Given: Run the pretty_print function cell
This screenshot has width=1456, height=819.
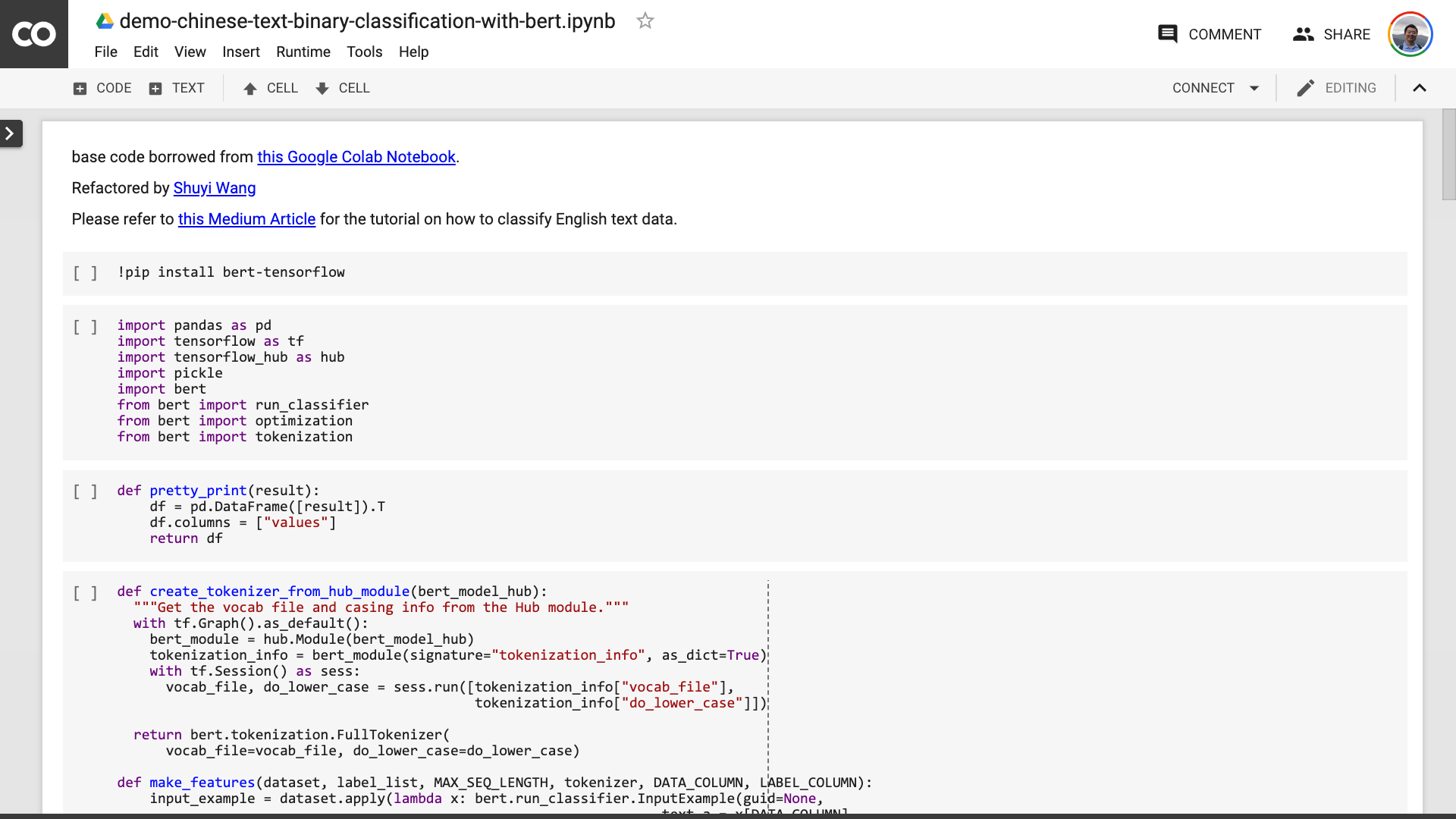Looking at the screenshot, I should click(x=85, y=491).
